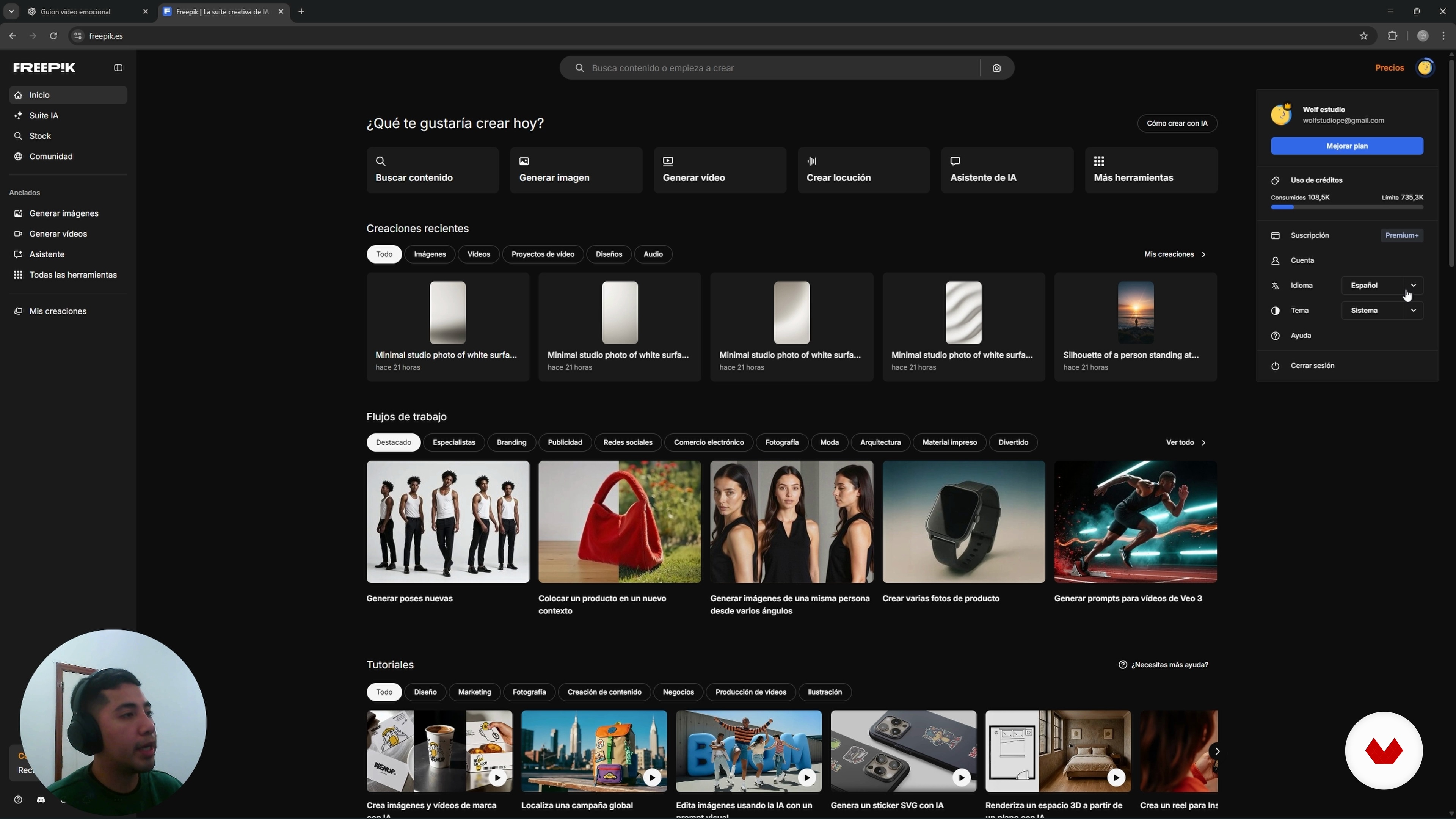Click the Buscar contenido card
The height and width of the screenshot is (819, 1456).
[432, 170]
